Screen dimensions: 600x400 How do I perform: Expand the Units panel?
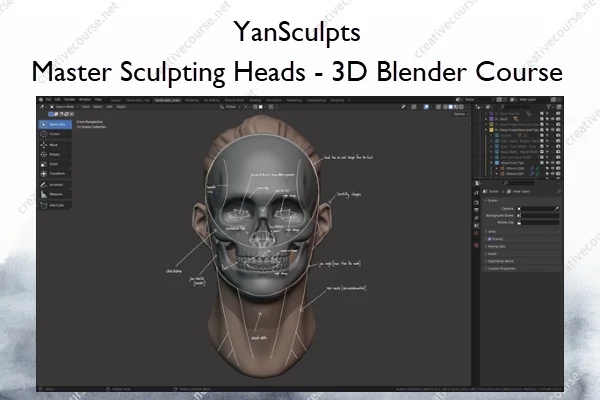pyautogui.click(x=522, y=232)
